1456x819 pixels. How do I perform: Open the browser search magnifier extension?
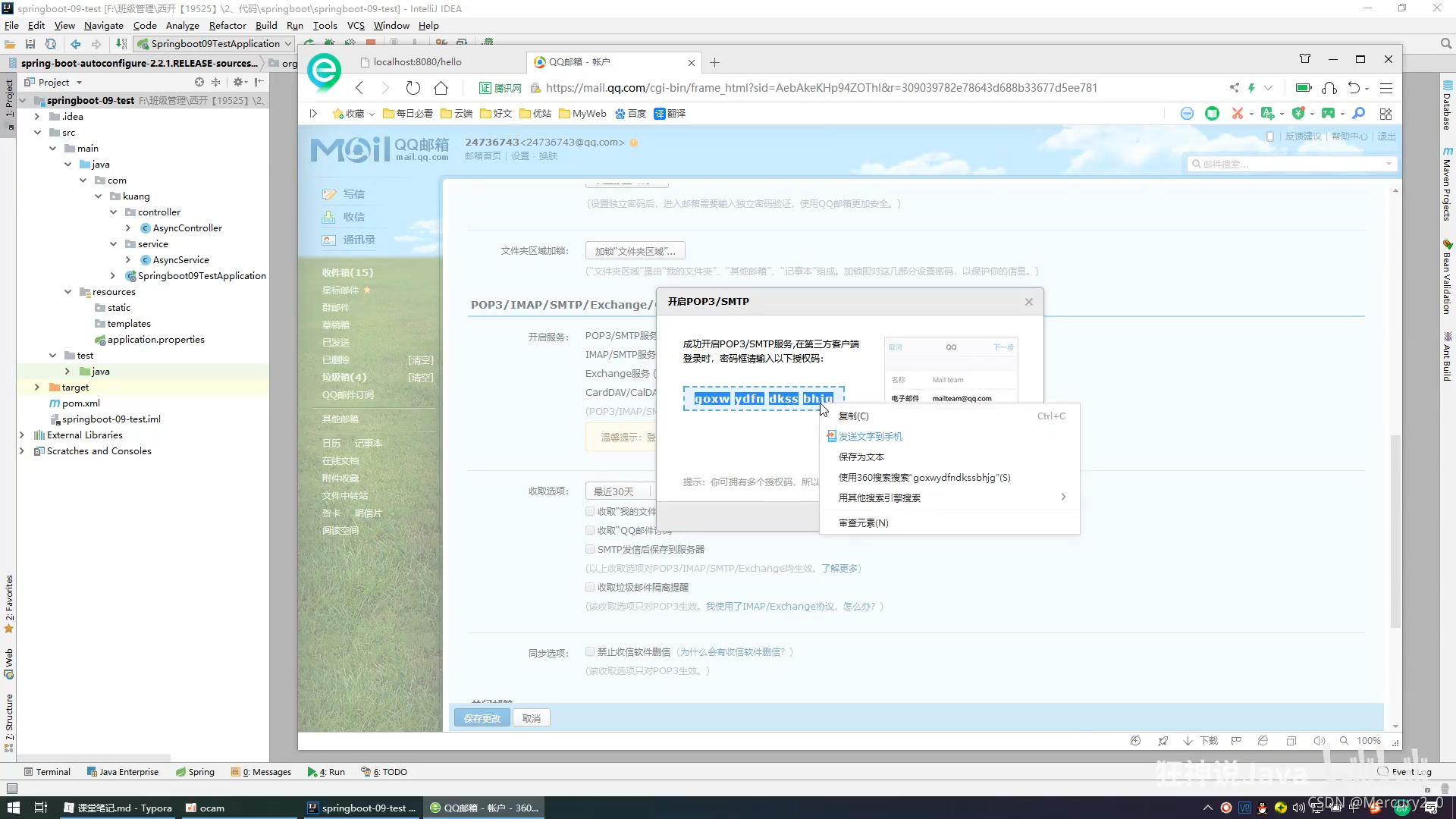tap(1359, 114)
